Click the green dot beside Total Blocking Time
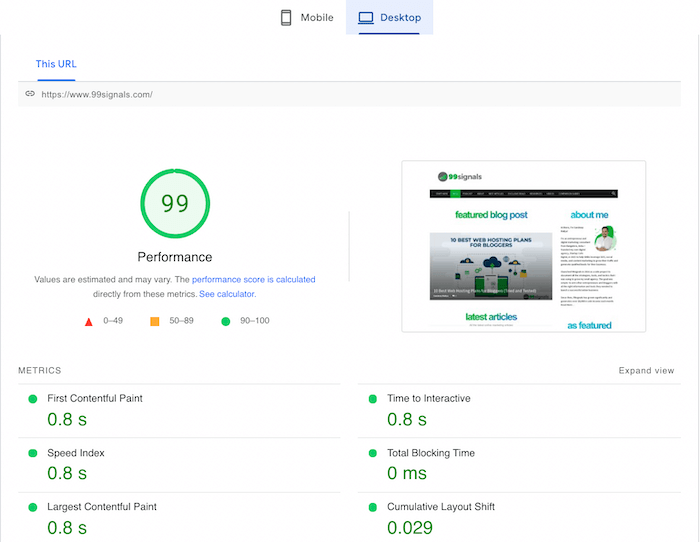 [373, 453]
